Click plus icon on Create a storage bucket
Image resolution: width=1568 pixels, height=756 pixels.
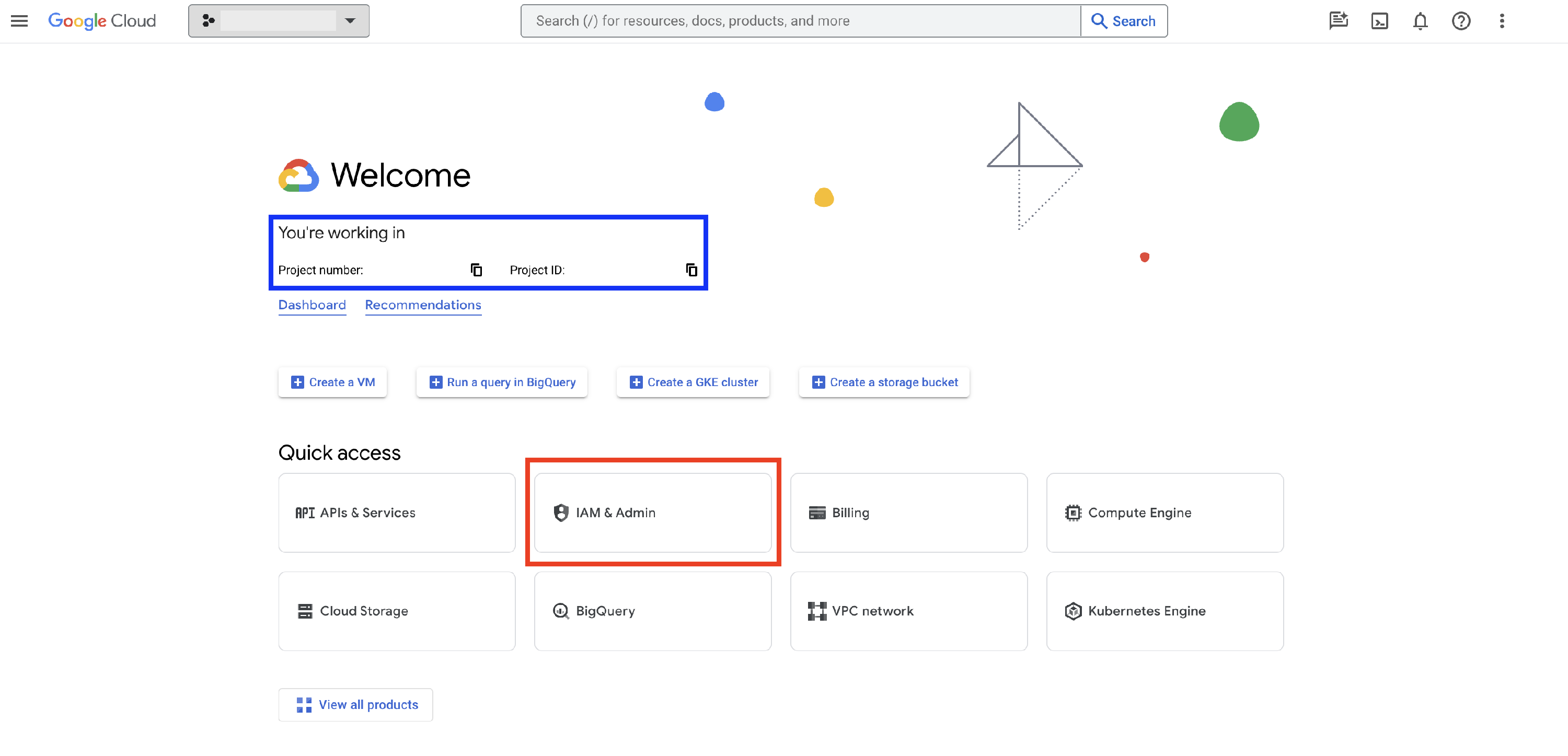(x=818, y=381)
